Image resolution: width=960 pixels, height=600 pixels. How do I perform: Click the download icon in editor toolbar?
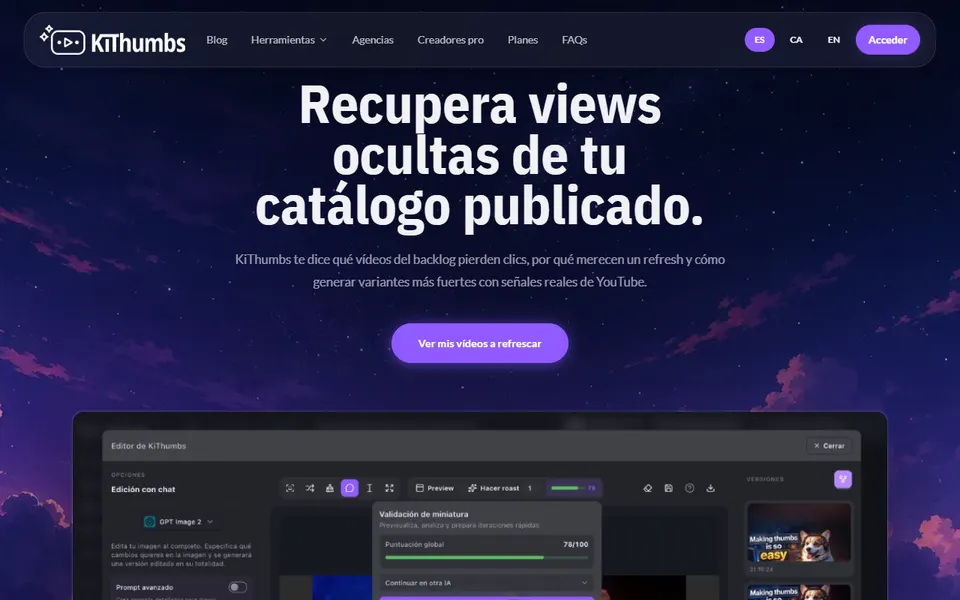(710, 488)
